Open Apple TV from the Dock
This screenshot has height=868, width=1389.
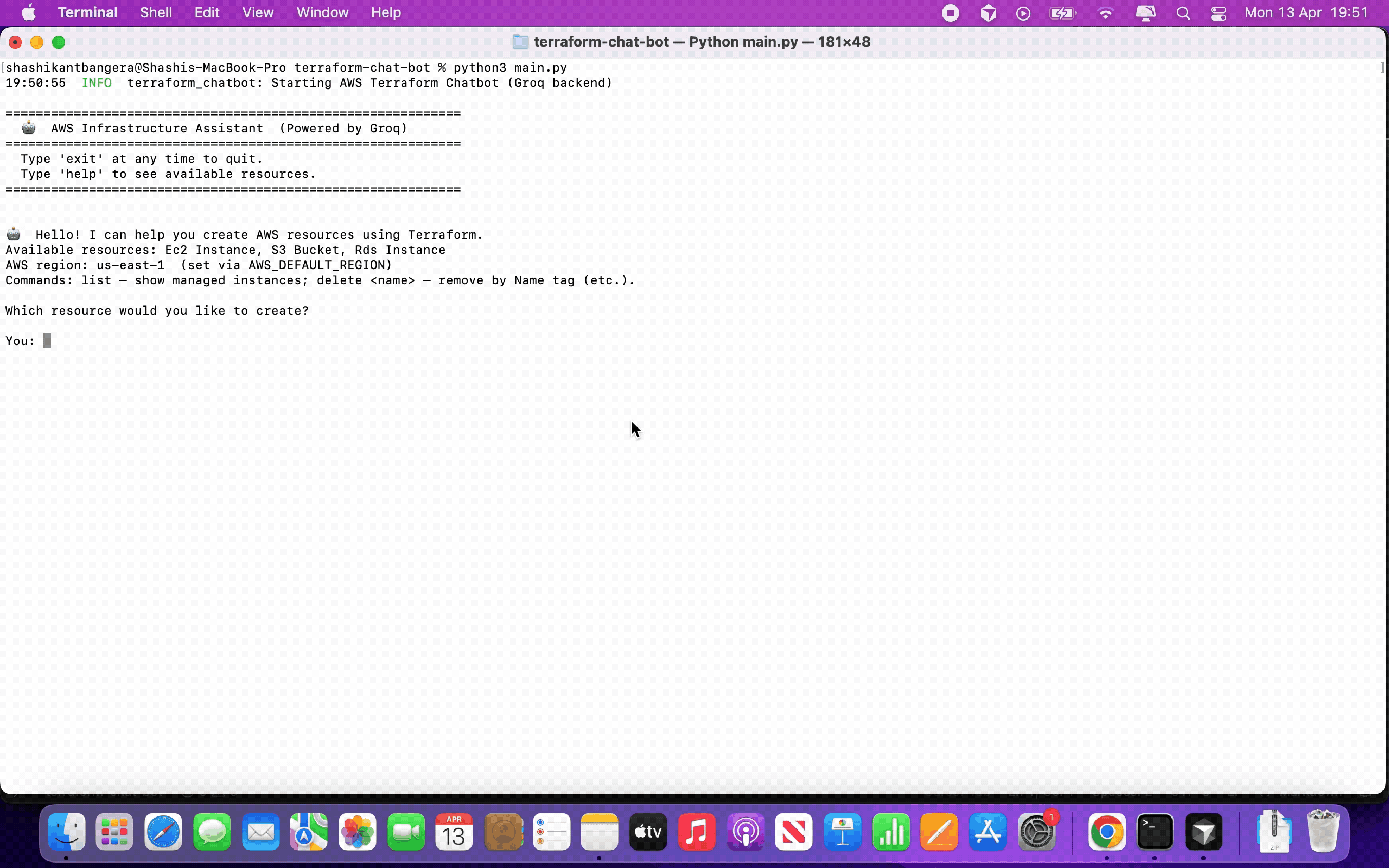pos(648,831)
